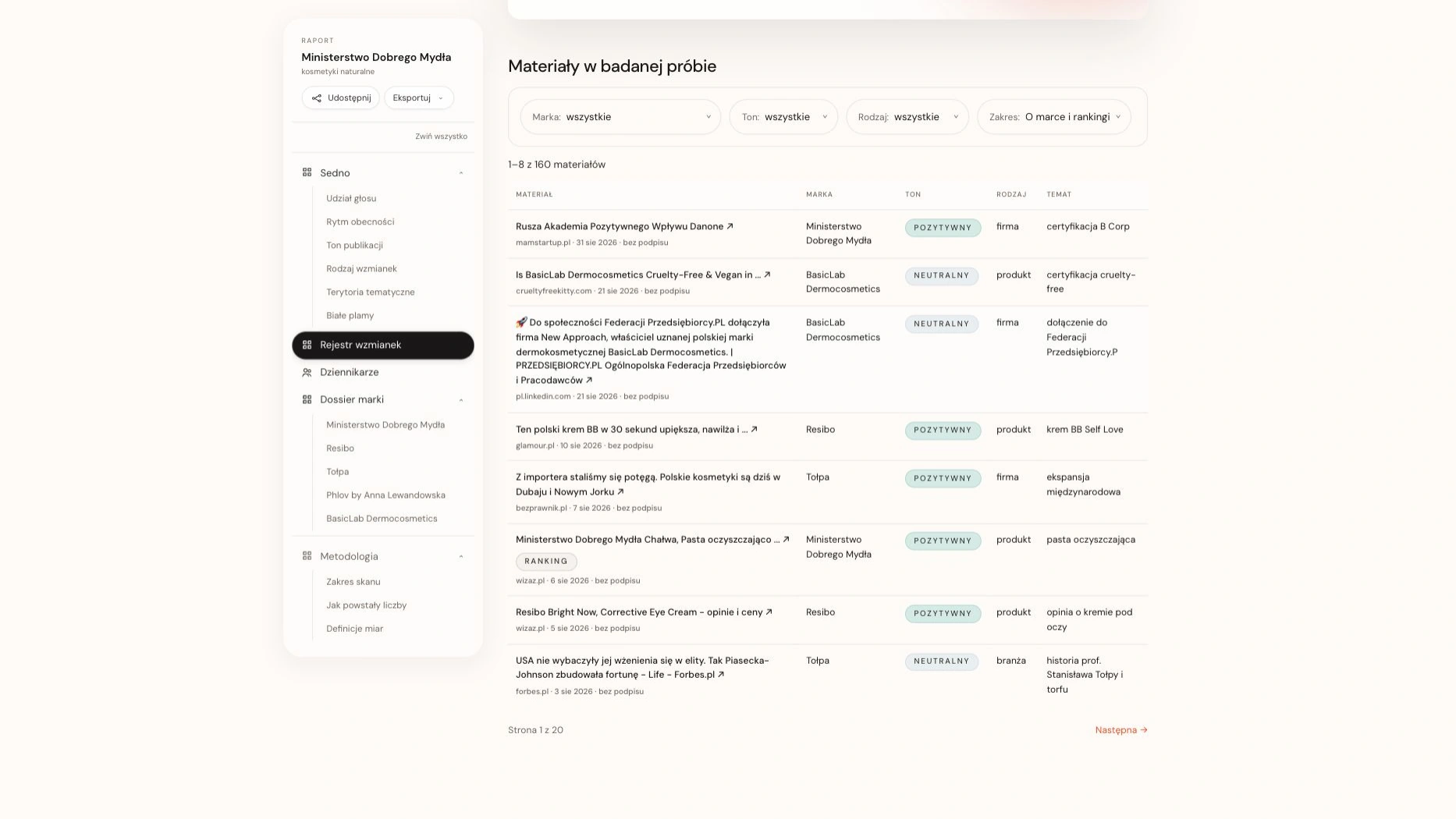Screen dimensions: 1456x819
Task: Go to Następna page
Action: [x=1121, y=730]
